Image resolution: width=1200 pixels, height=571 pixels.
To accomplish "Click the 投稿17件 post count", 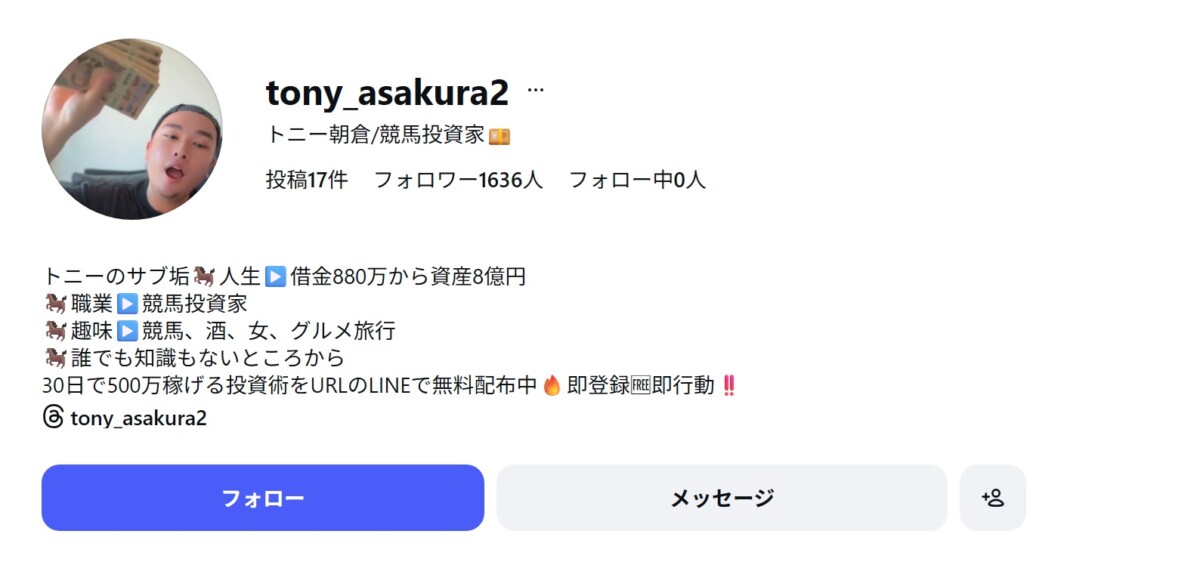I will pyautogui.click(x=307, y=180).
